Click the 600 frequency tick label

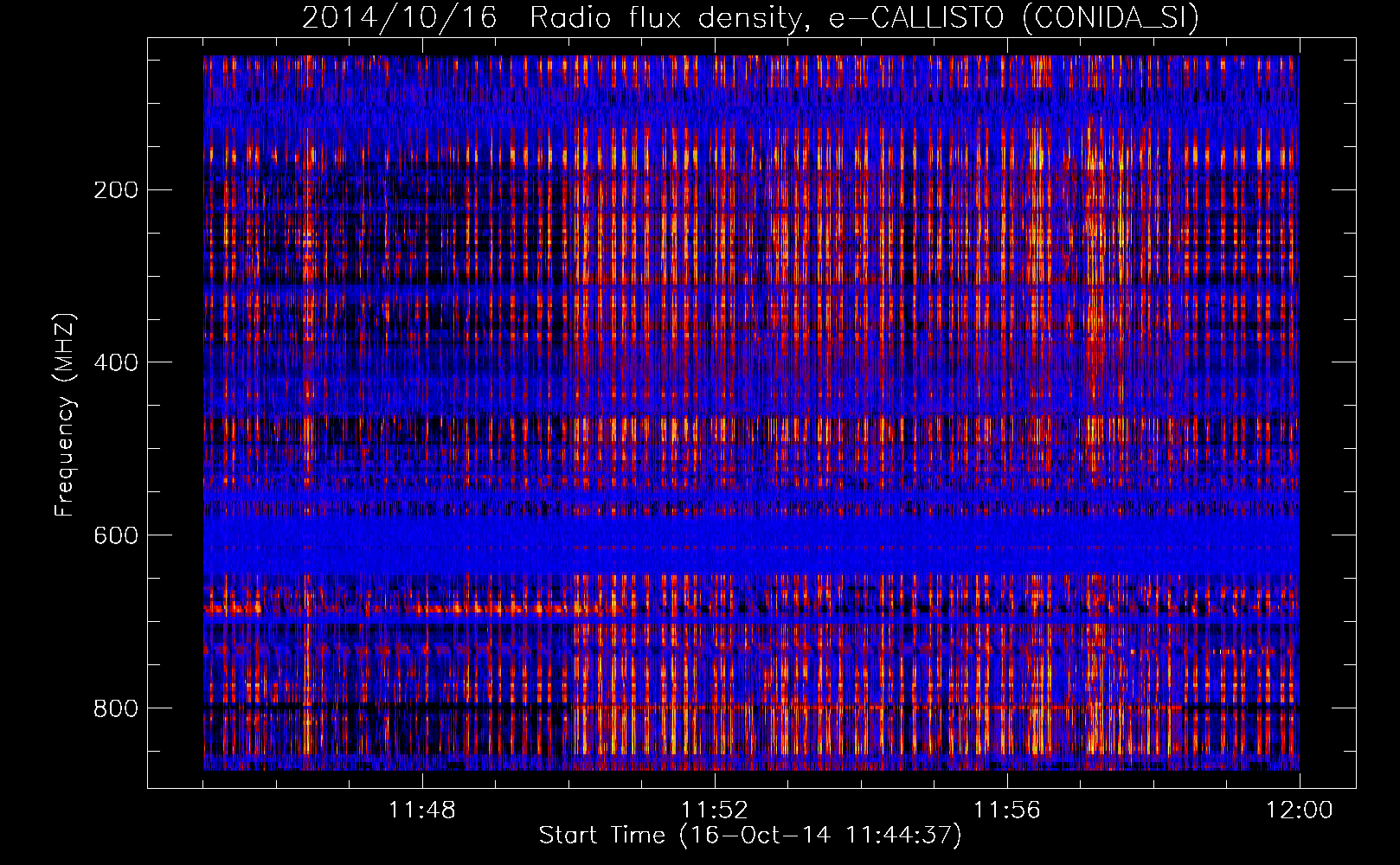tap(116, 535)
